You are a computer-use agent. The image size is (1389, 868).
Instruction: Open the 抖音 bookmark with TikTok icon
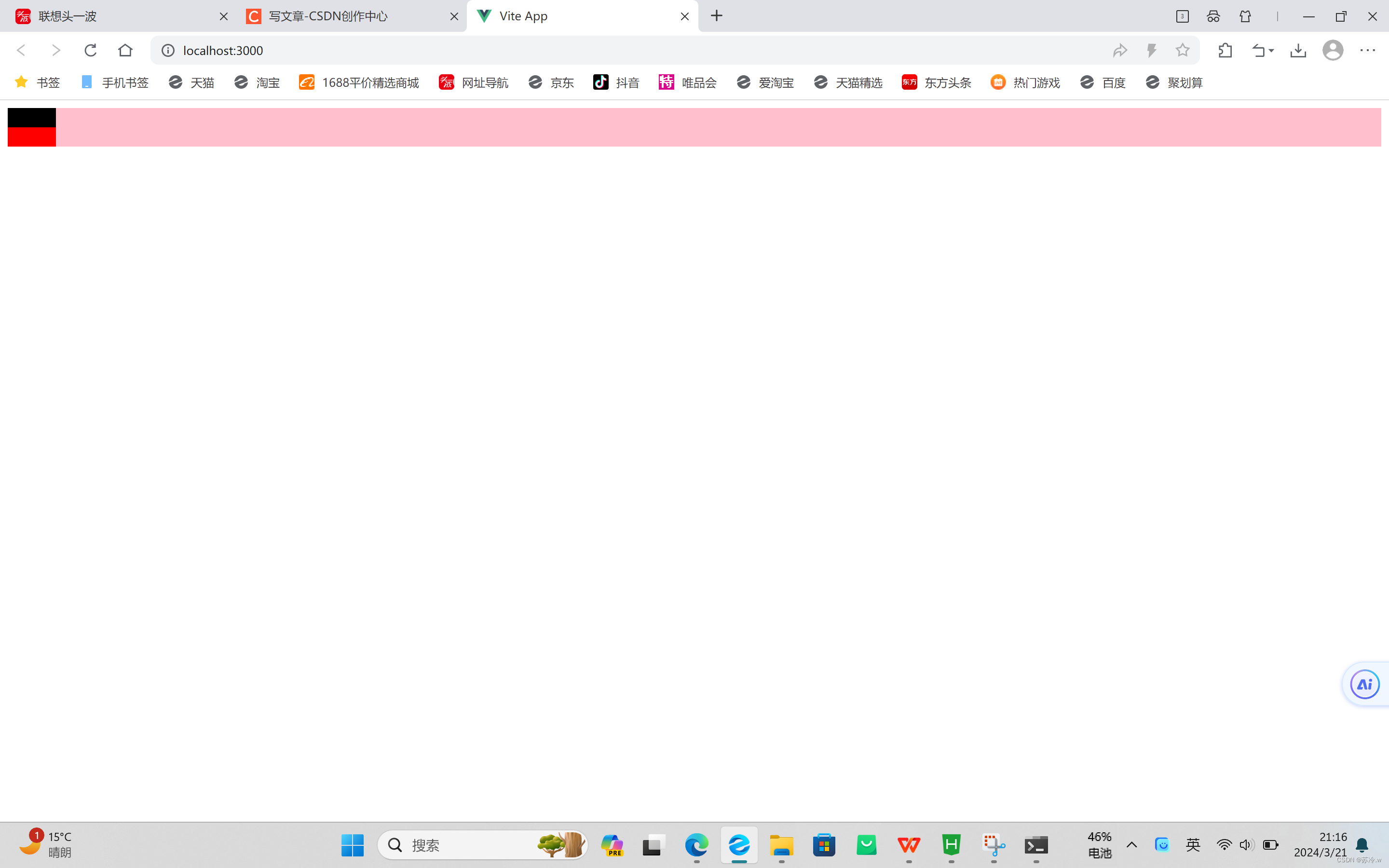point(616,82)
